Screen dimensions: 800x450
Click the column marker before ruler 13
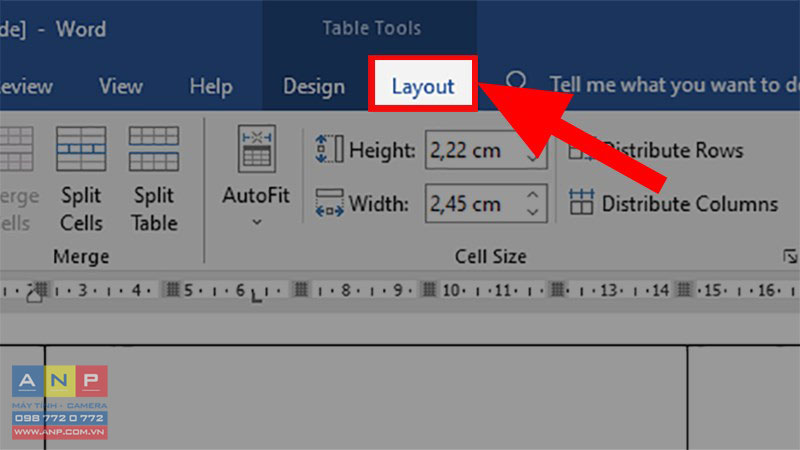click(557, 290)
